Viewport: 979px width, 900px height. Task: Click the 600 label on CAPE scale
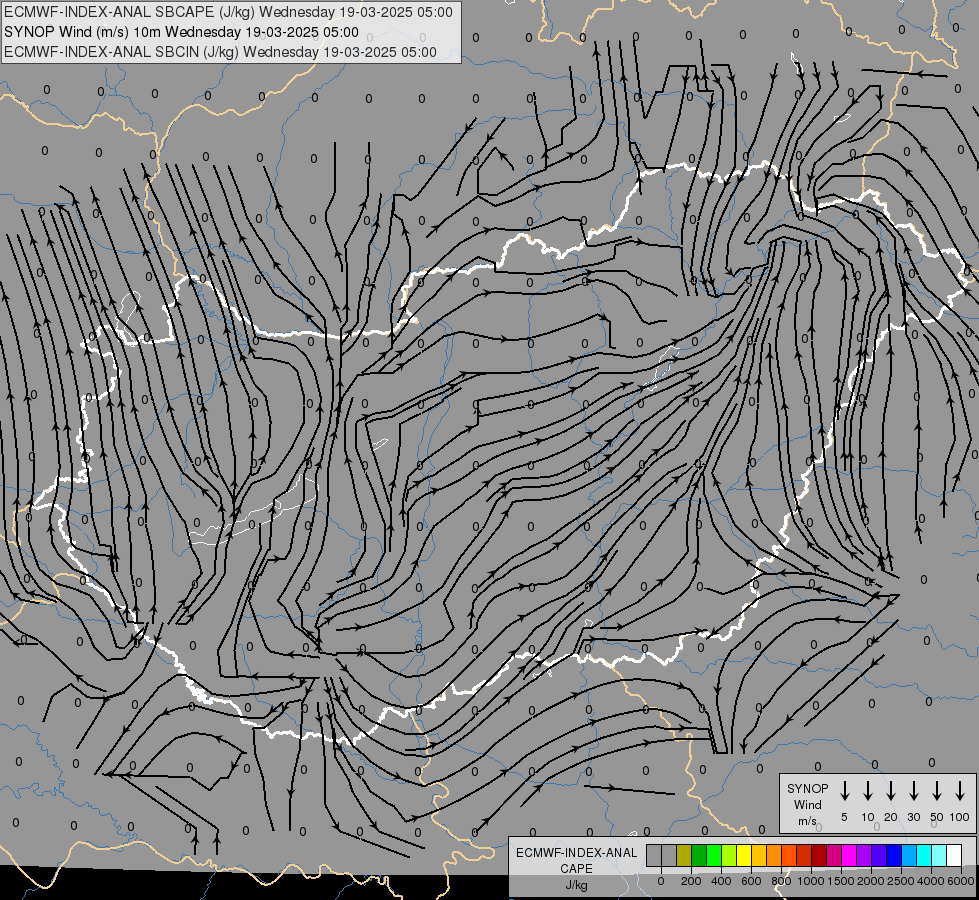(751, 881)
